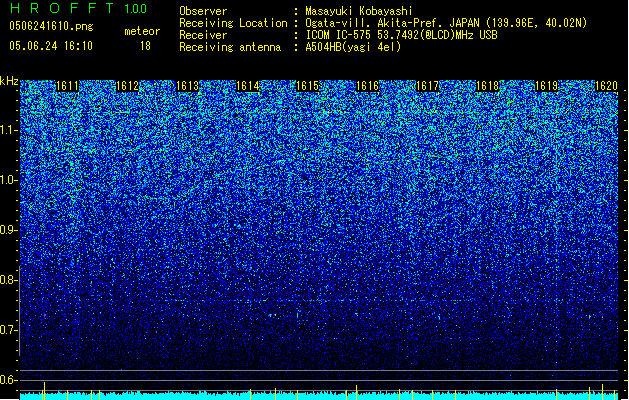Click the 1.0 kHz axis tick label

8,181
